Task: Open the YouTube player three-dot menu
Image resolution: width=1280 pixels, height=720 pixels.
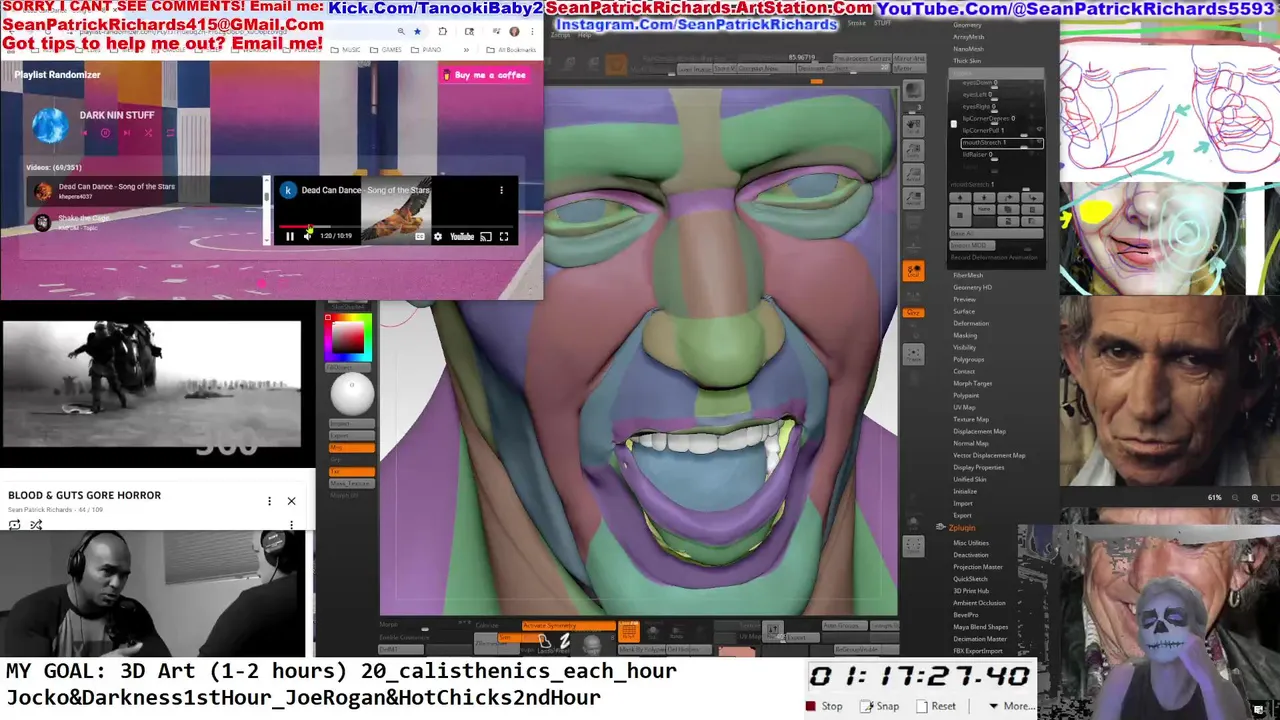Action: (502, 190)
